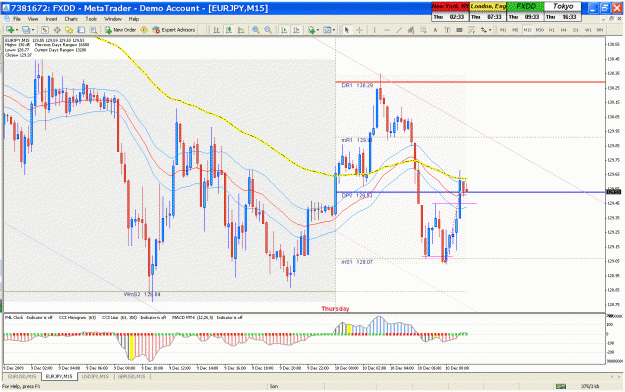
Task: Select the Equidistant Channel tool
Action: [x=411, y=30]
